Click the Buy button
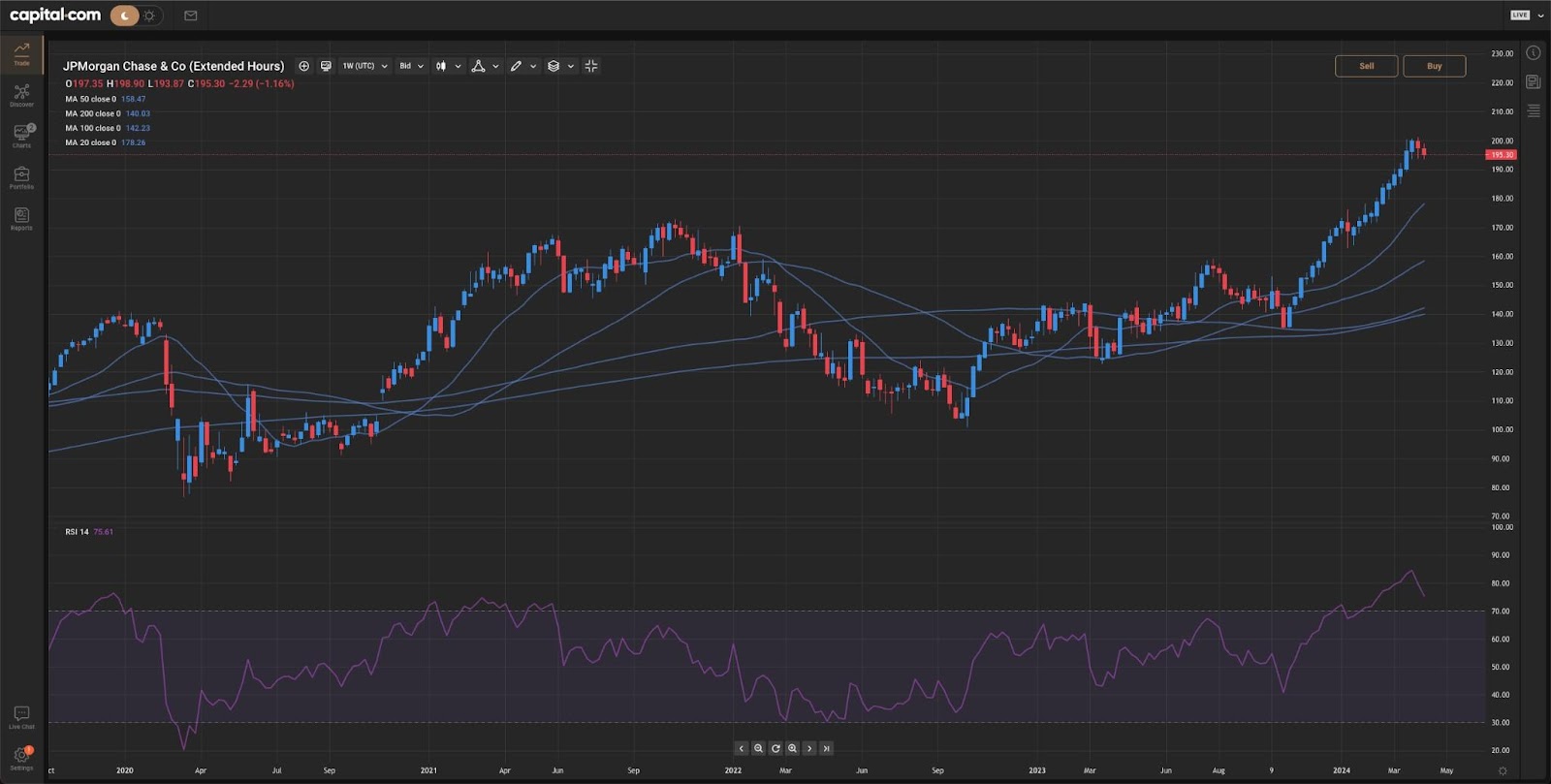The height and width of the screenshot is (784, 1551). point(1434,66)
